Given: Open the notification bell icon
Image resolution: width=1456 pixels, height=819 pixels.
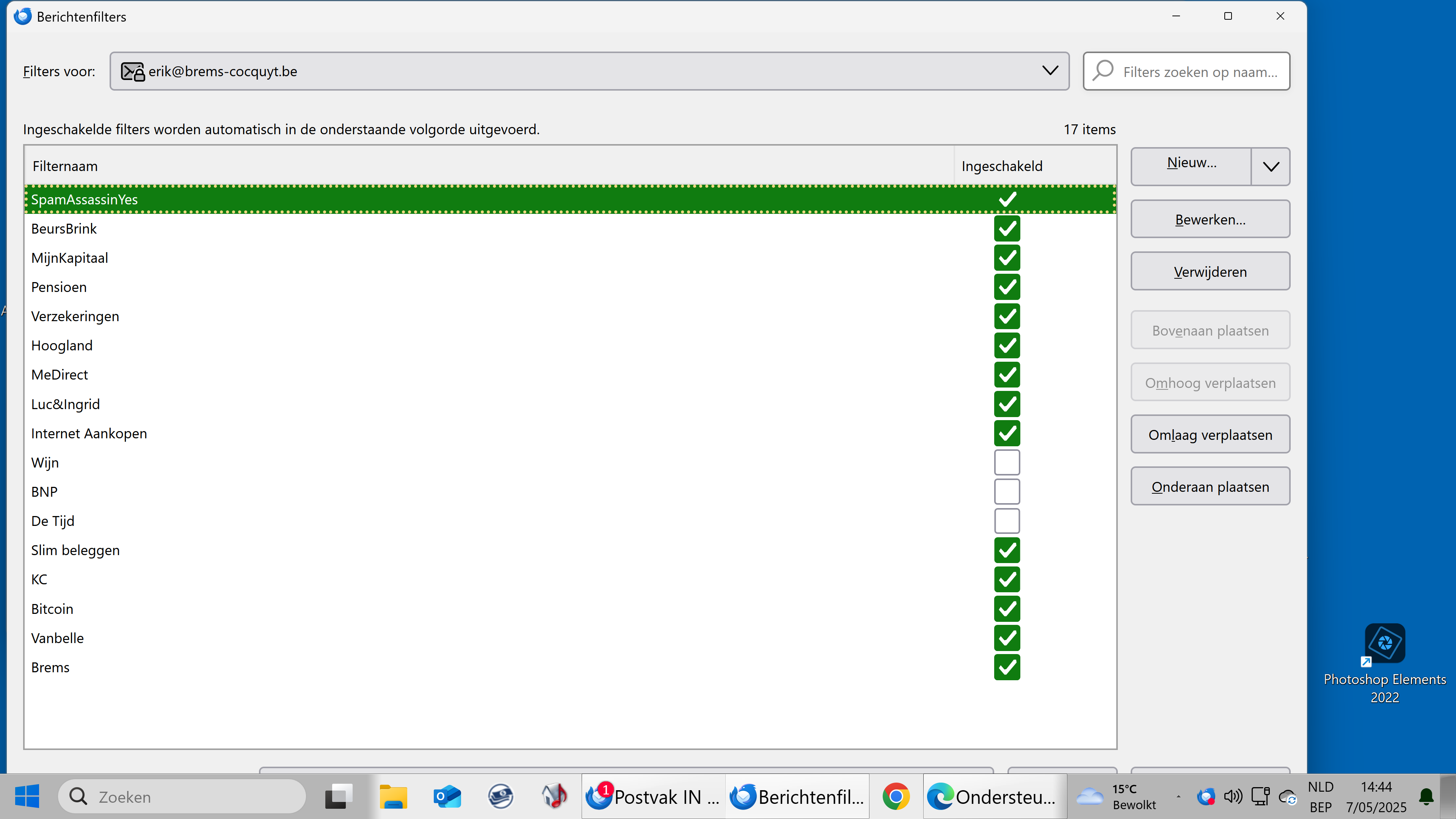Looking at the screenshot, I should (x=1426, y=796).
